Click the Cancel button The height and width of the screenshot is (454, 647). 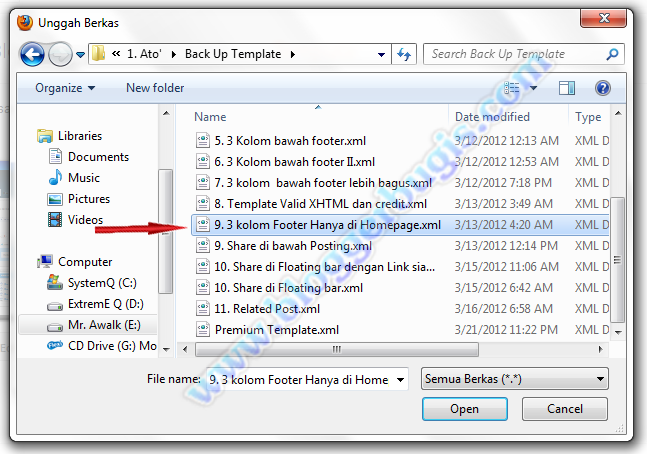(x=564, y=409)
